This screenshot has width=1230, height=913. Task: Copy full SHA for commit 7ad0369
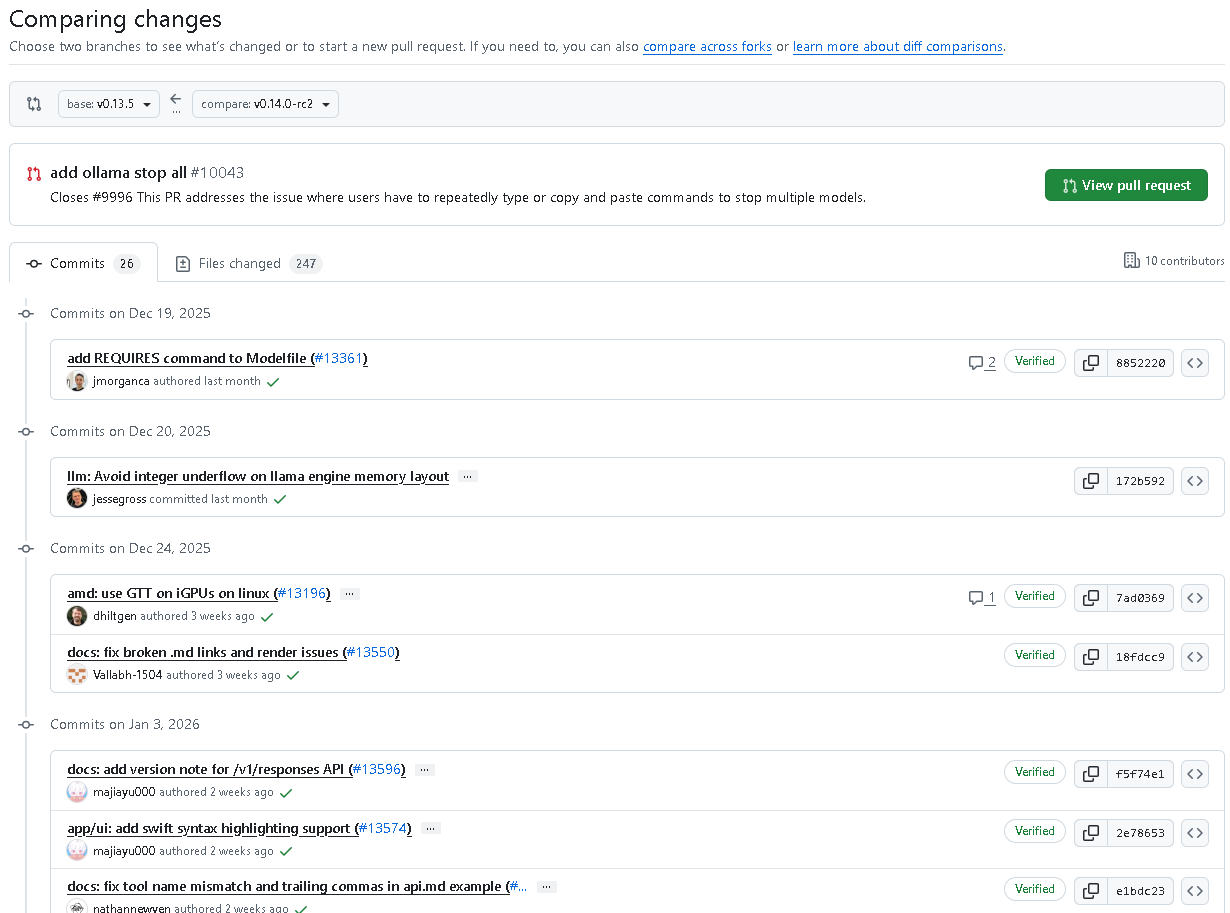point(1091,598)
